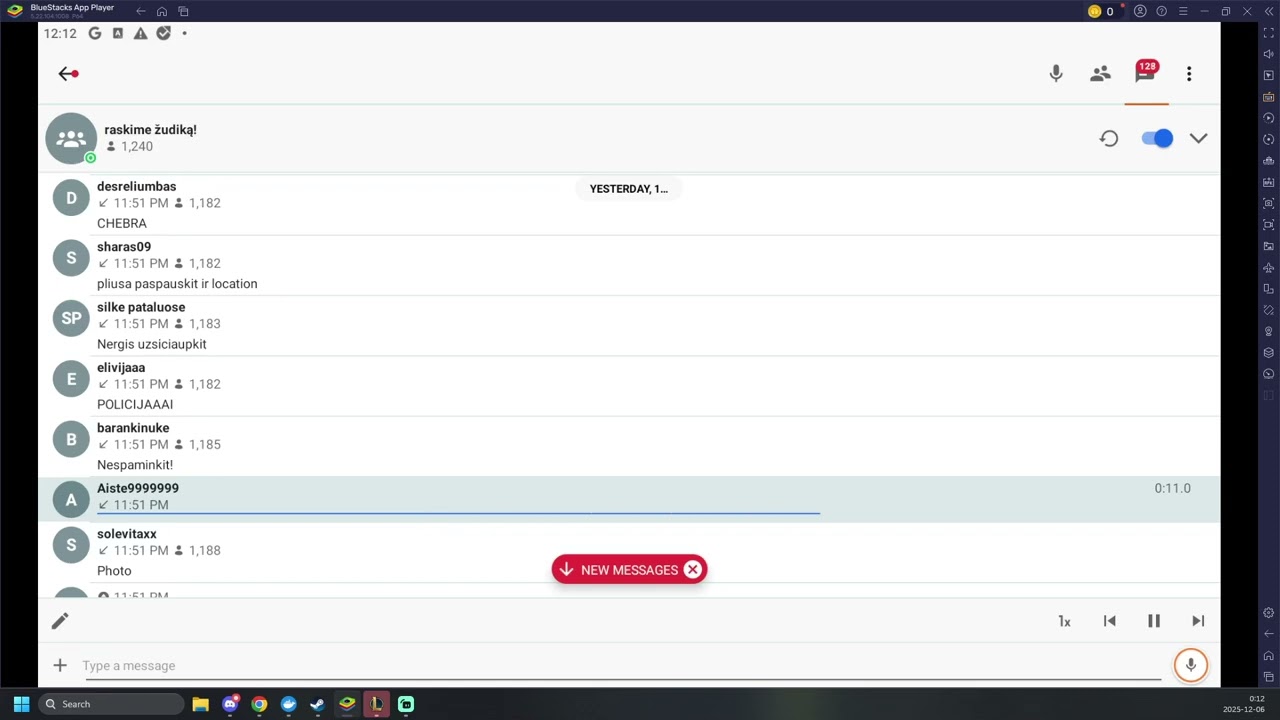Jump to new messages button
The width and height of the screenshot is (1280, 720).
pyautogui.click(x=618, y=570)
